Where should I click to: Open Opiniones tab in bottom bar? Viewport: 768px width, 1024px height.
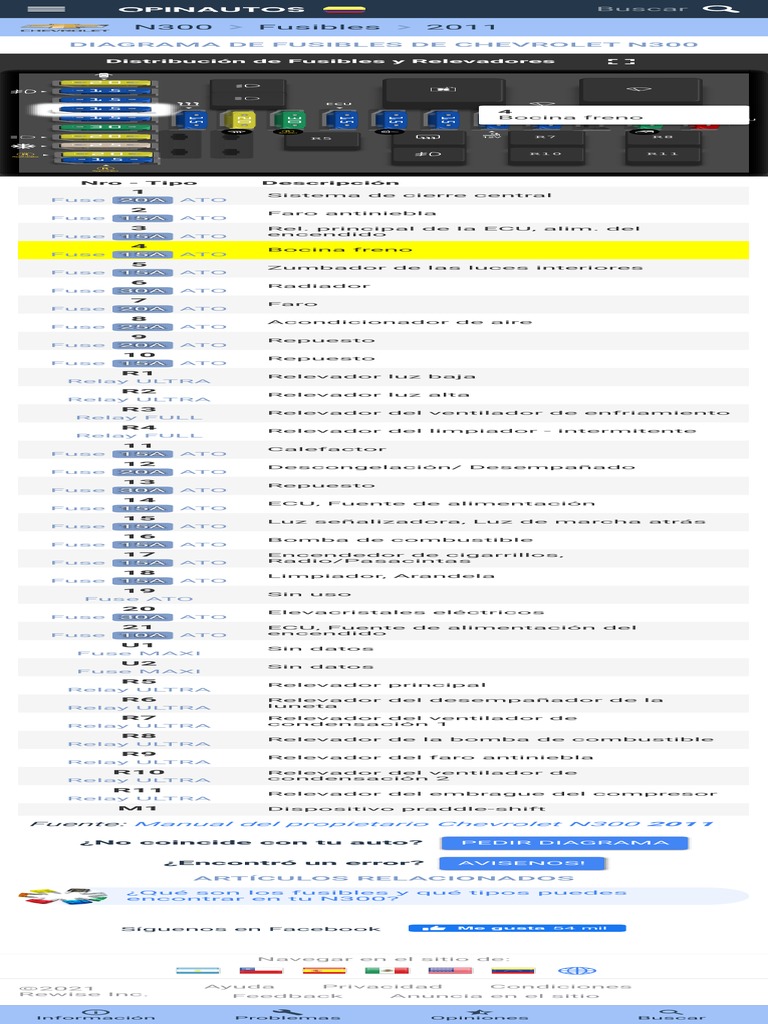(x=480, y=1014)
